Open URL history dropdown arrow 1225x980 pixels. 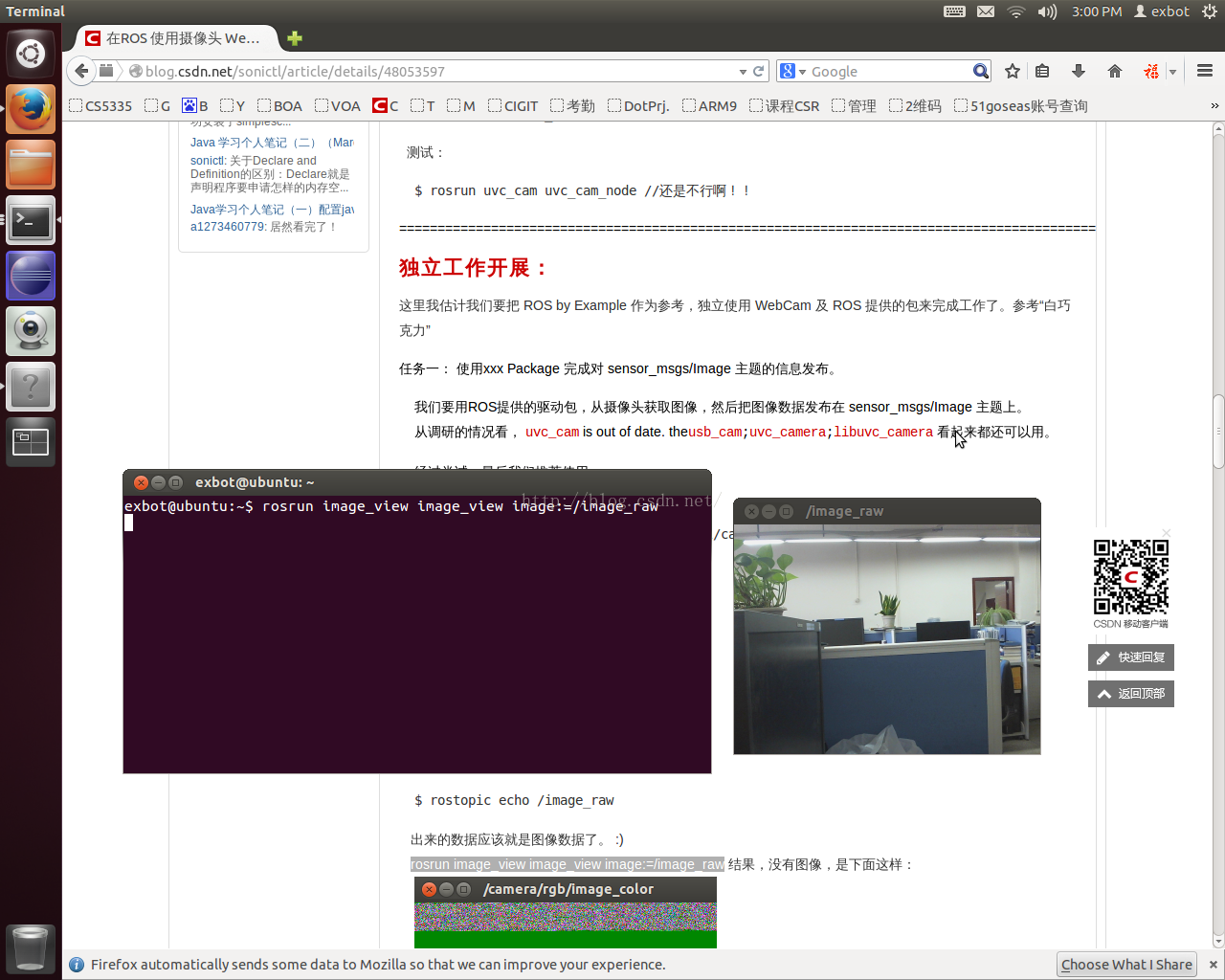[743, 72]
